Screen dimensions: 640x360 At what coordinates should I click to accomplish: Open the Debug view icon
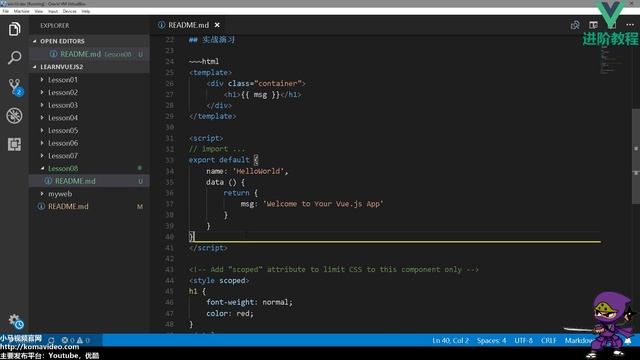tap(14, 116)
